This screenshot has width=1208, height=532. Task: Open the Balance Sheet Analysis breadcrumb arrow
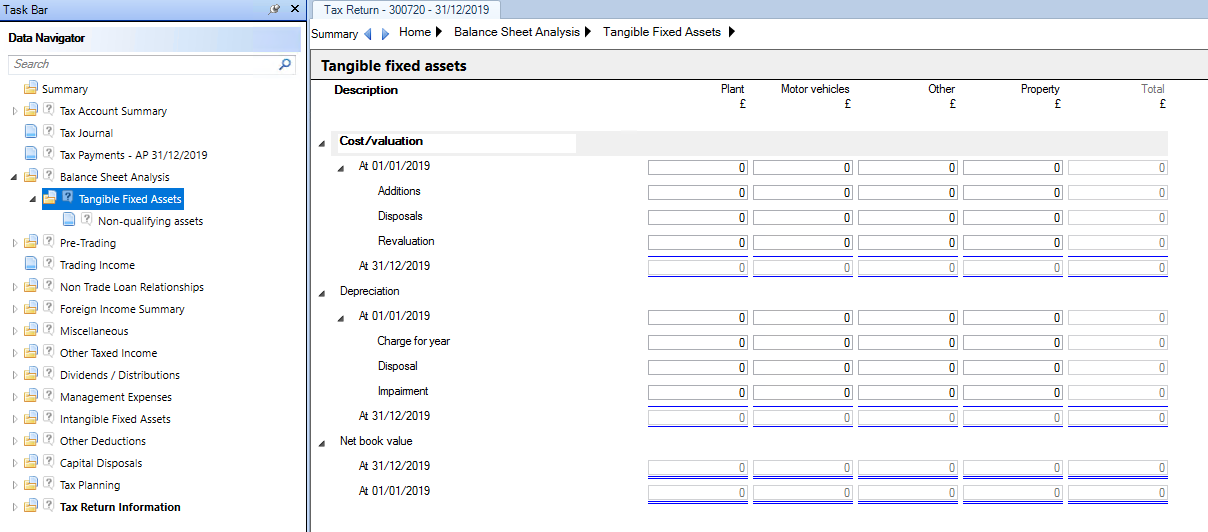588,32
